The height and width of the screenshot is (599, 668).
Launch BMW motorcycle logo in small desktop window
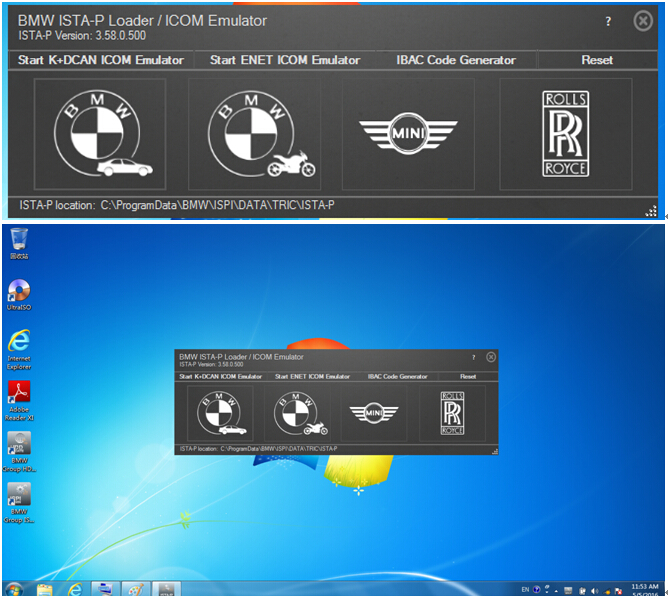(297, 413)
